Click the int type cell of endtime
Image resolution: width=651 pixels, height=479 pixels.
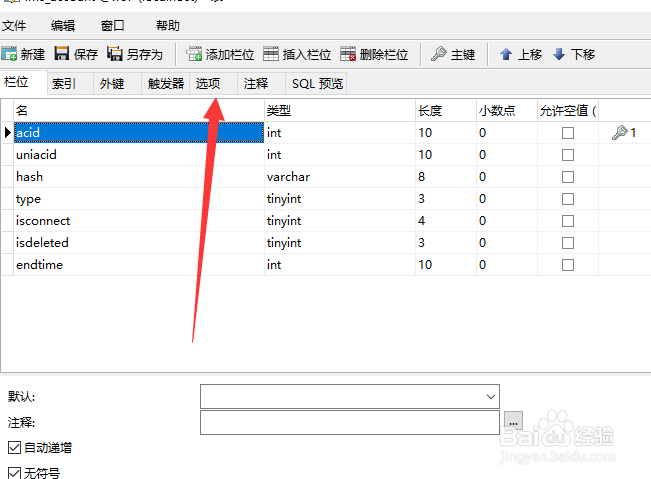coord(340,264)
